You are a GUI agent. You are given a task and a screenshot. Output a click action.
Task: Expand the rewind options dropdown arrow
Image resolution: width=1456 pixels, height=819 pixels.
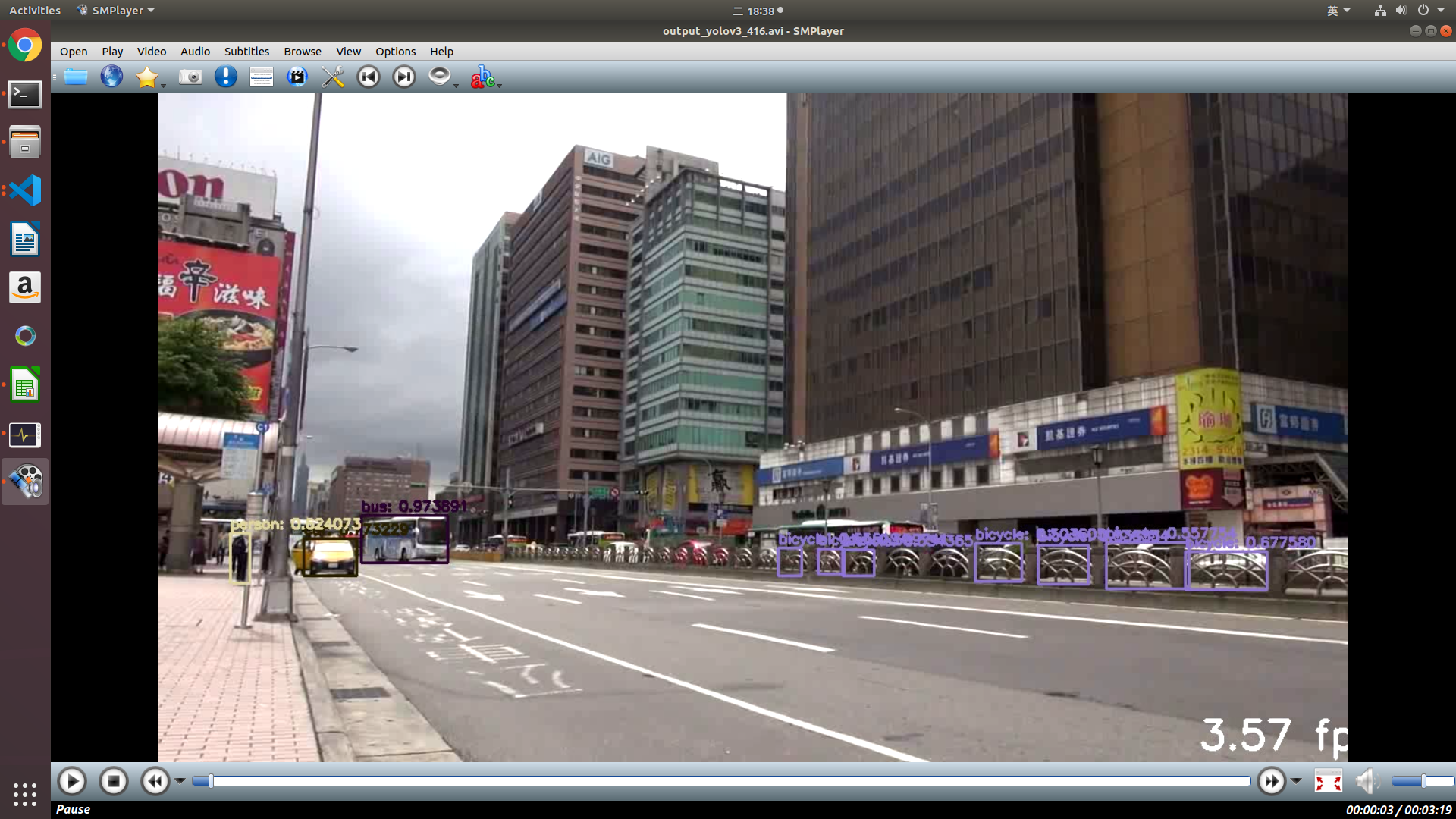[x=180, y=781]
